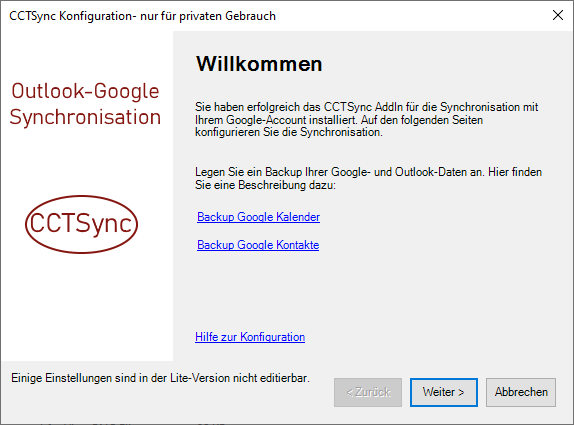Cancel setup with Abbrechen button
This screenshot has width=574, height=425.
click(521, 392)
